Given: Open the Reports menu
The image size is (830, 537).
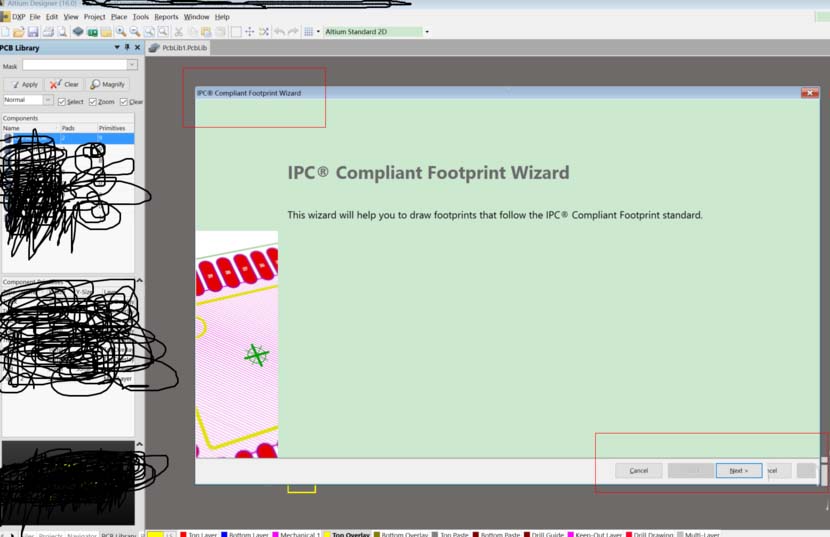Looking at the screenshot, I should (166, 17).
